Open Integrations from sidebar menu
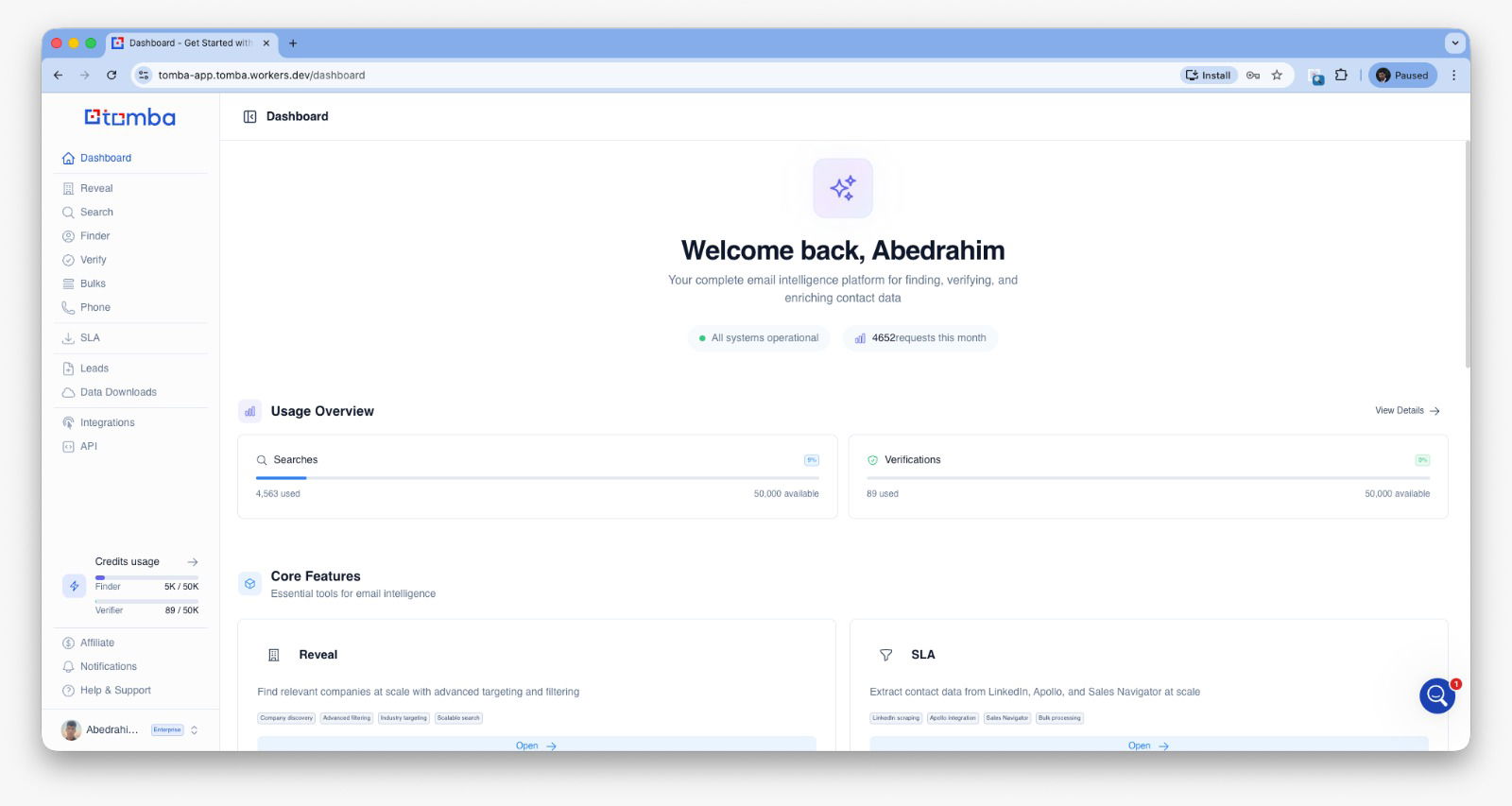Image resolution: width=1512 pixels, height=806 pixels. coord(107,422)
